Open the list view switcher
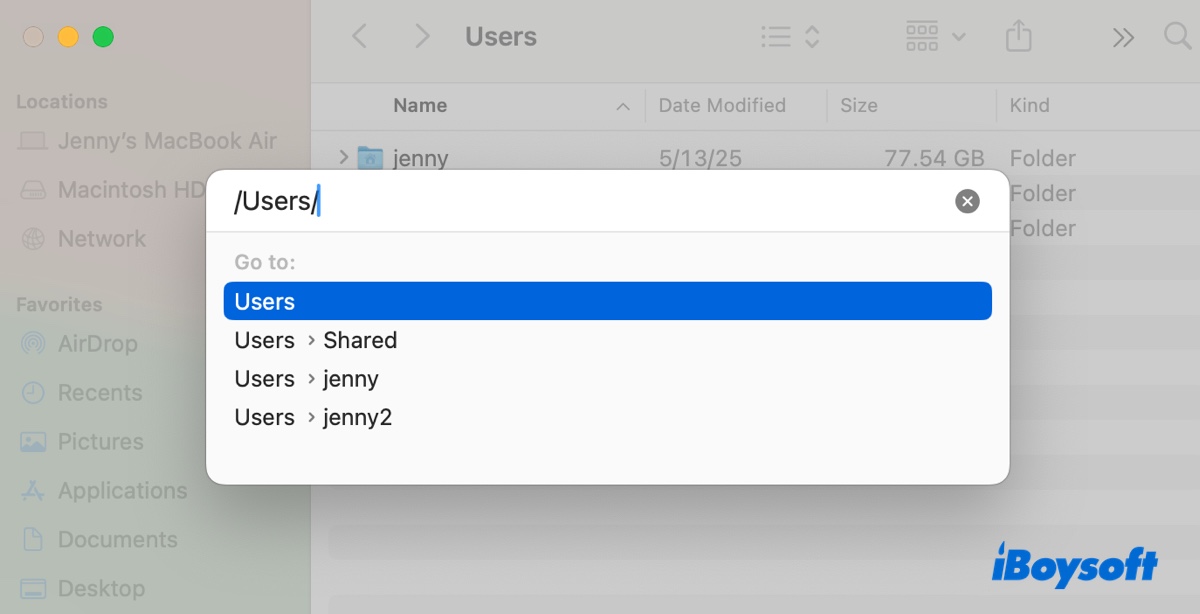The height and width of the screenshot is (614, 1200). (x=790, y=37)
